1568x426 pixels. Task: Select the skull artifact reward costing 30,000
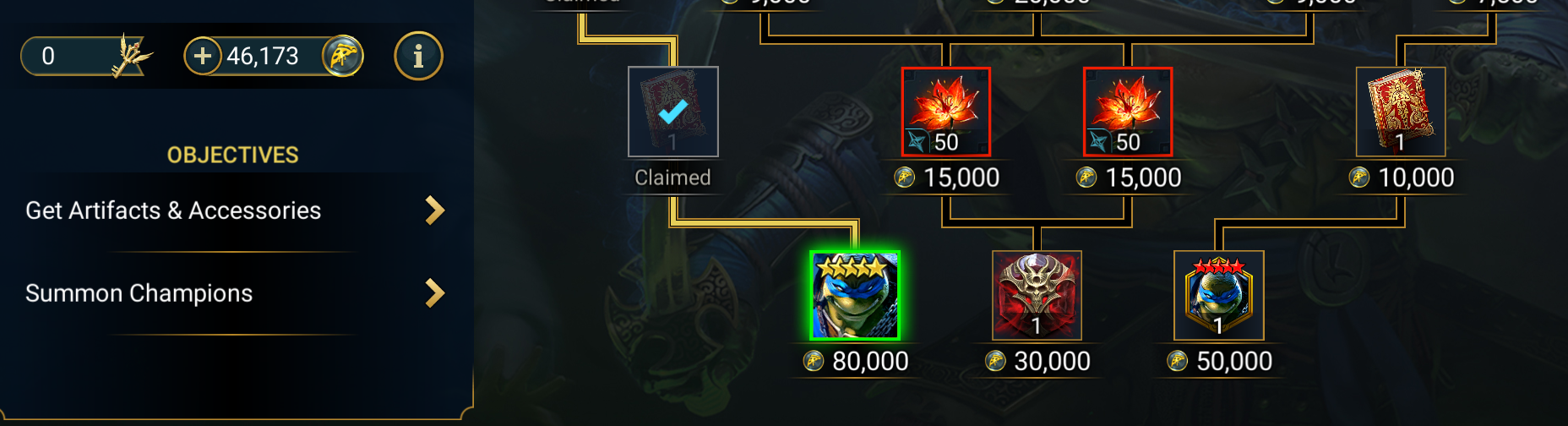pos(1037,296)
